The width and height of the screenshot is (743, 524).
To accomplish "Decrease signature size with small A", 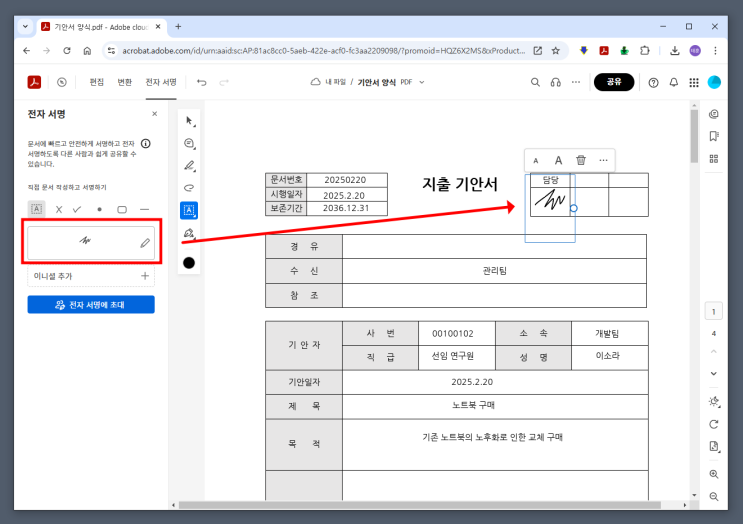I will pos(536,161).
